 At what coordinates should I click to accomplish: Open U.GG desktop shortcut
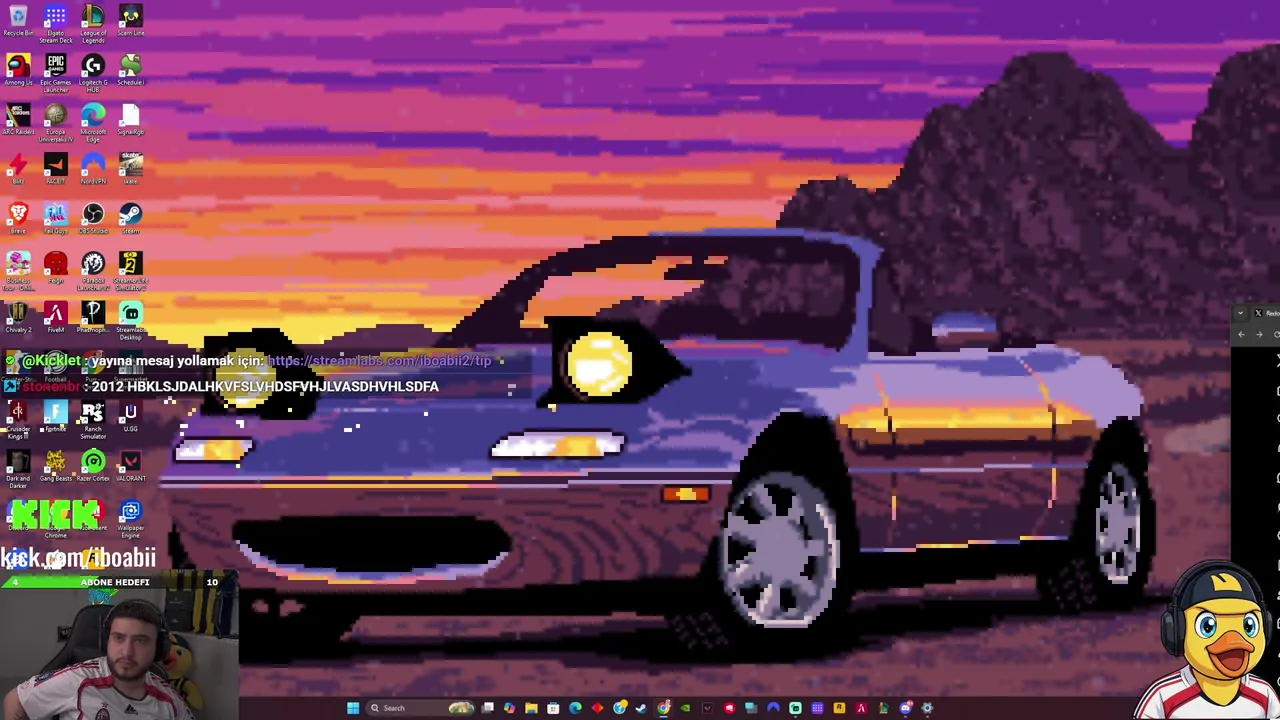130,416
